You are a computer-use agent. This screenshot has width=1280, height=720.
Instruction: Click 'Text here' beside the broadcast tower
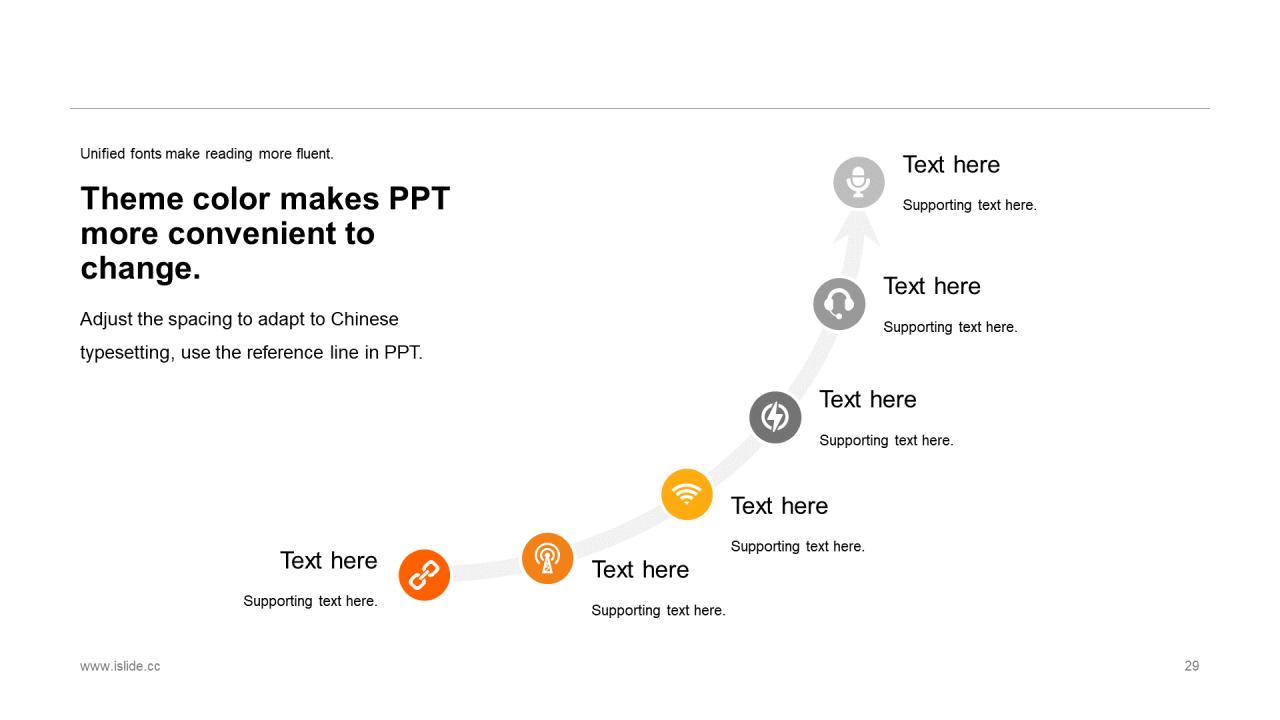pos(640,570)
